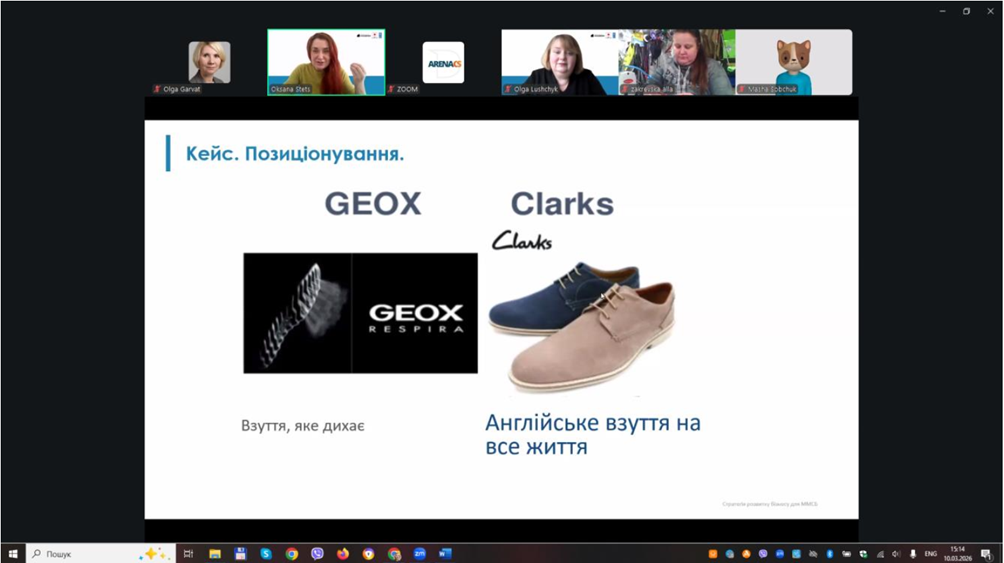Click the Bluetooth tray icon
1004x563 pixels.
coord(829,554)
